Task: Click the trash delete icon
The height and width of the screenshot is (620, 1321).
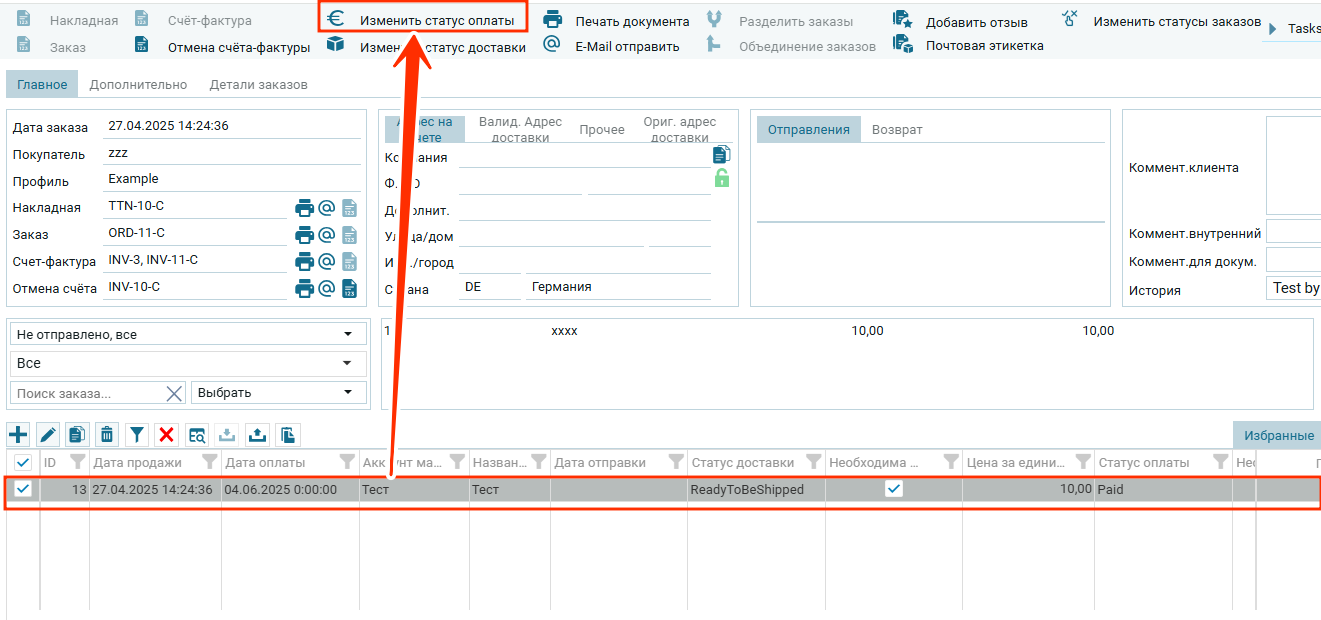Action: (x=107, y=435)
